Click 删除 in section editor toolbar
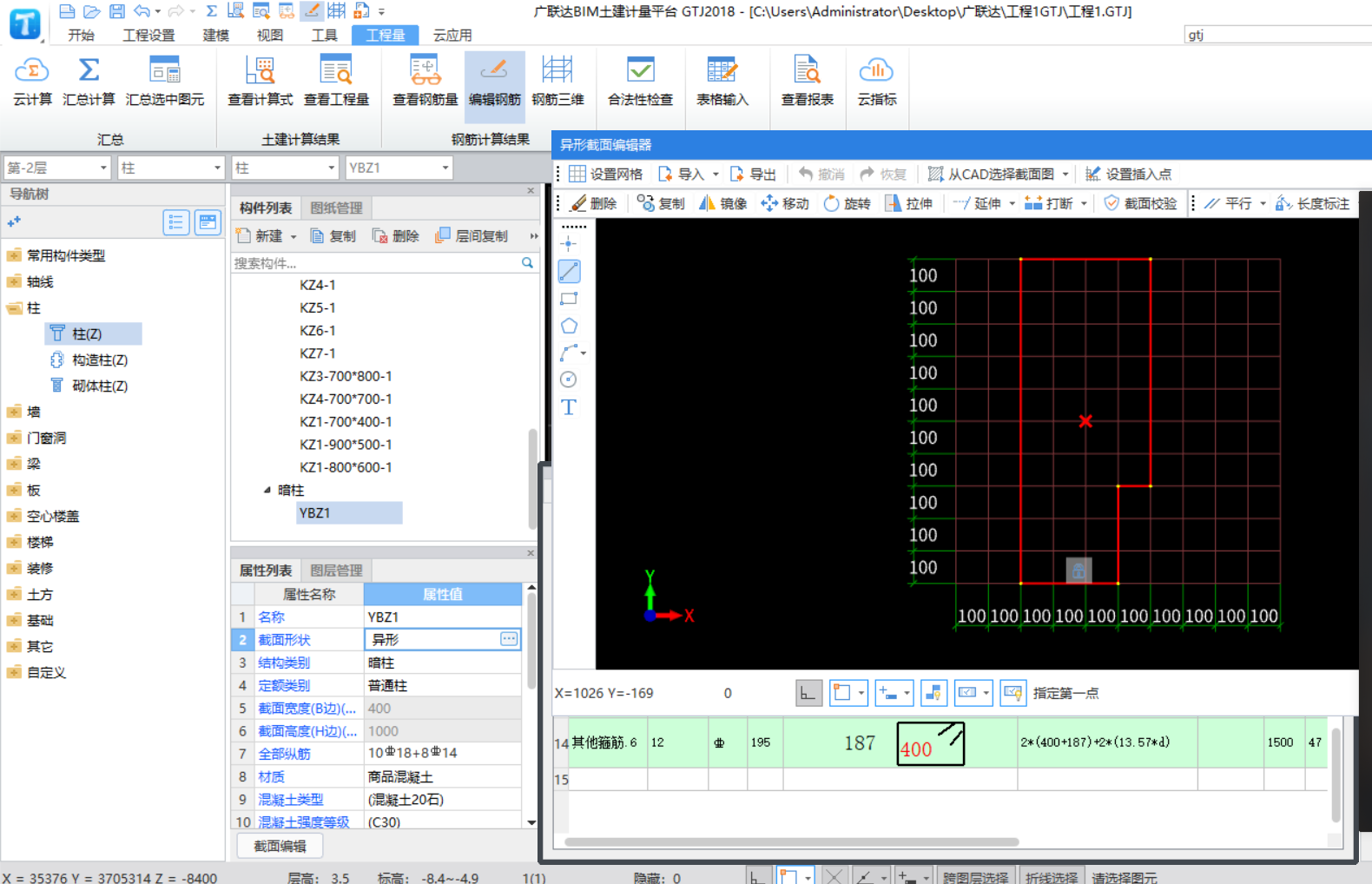This screenshot has width=1372, height=884. [x=594, y=203]
